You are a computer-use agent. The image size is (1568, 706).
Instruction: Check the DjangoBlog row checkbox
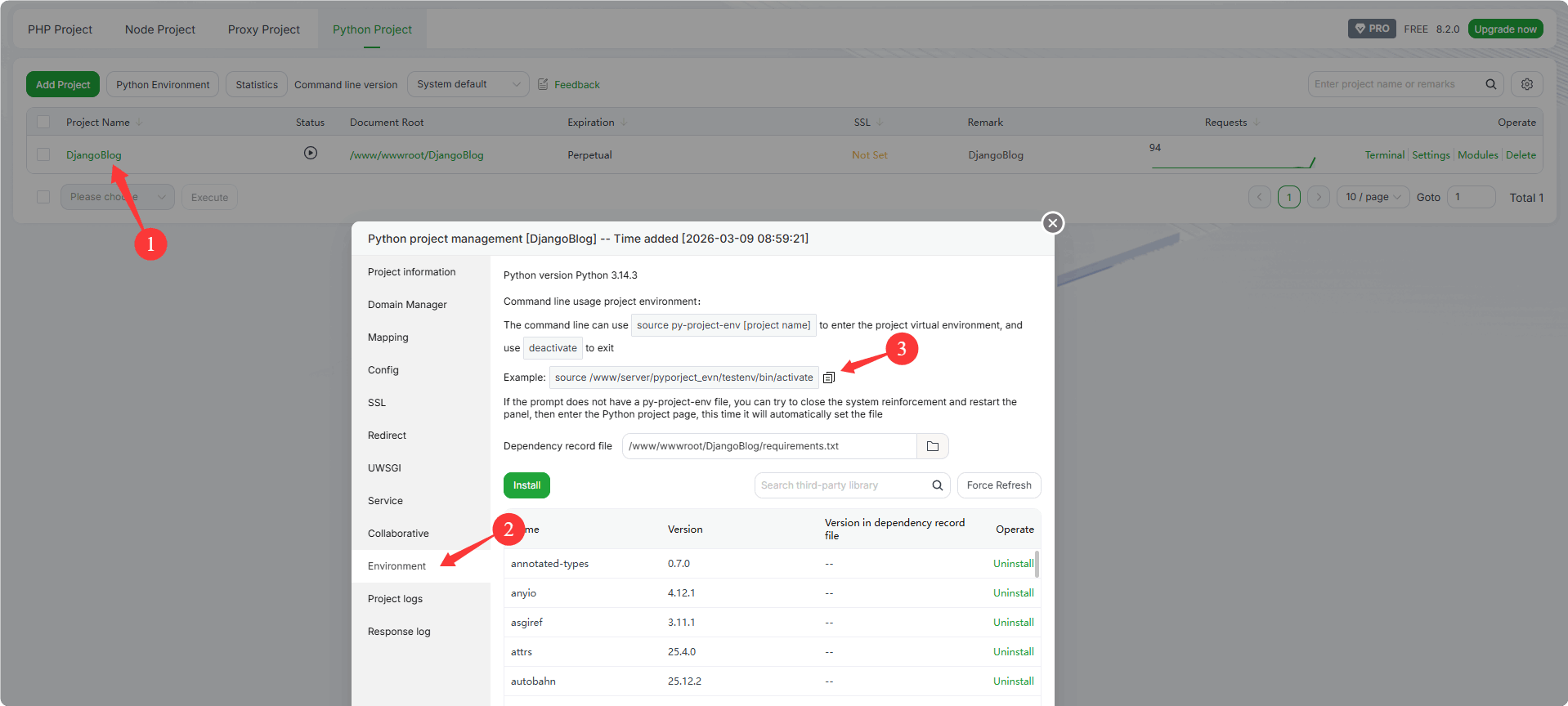coord(43,154)
